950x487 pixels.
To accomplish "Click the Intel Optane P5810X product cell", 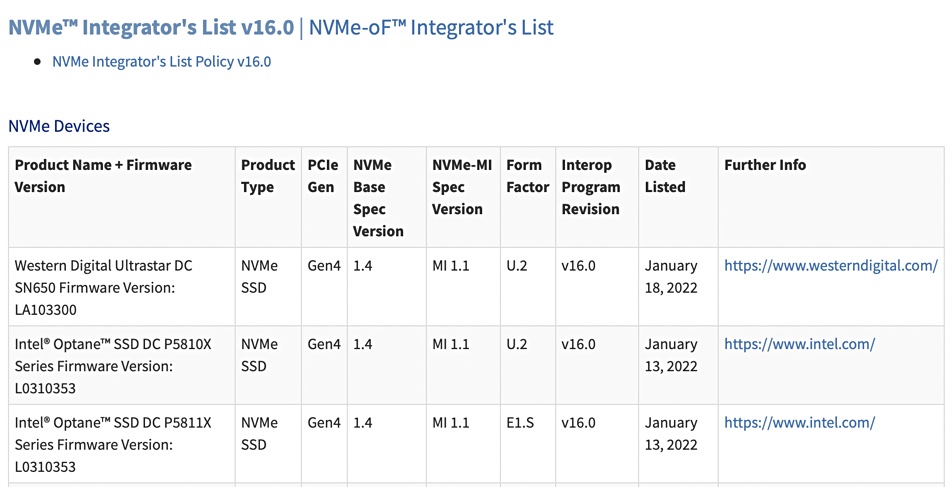I will [122, 366].
